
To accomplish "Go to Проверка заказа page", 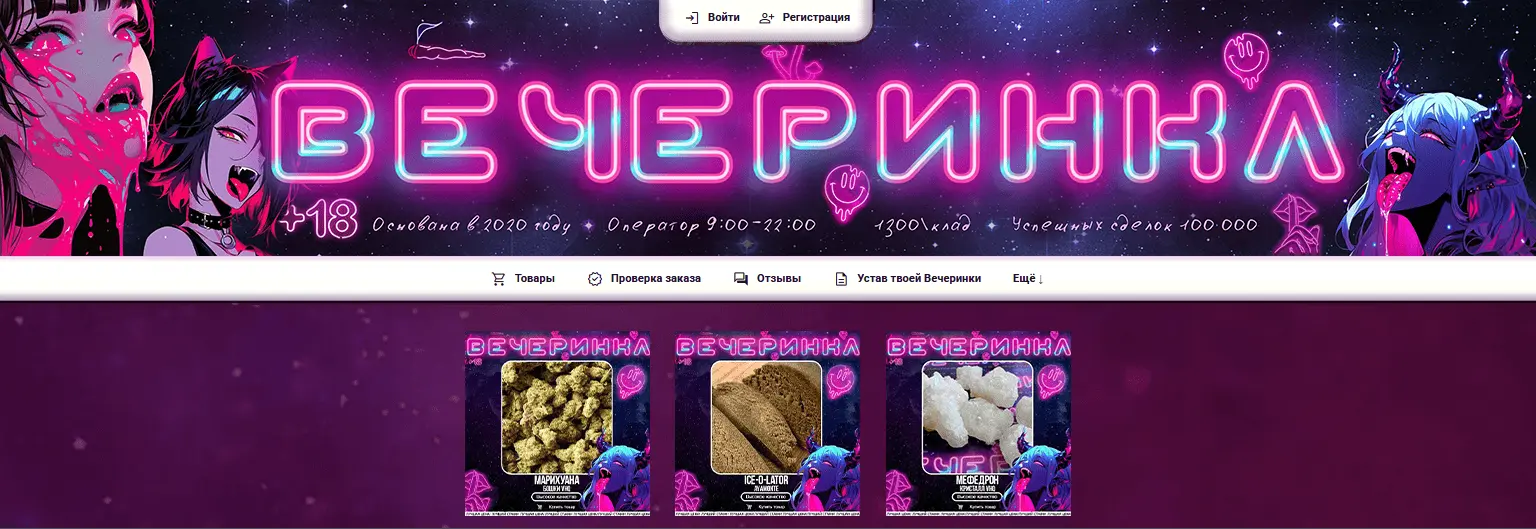I will click(x=656, y=279).
